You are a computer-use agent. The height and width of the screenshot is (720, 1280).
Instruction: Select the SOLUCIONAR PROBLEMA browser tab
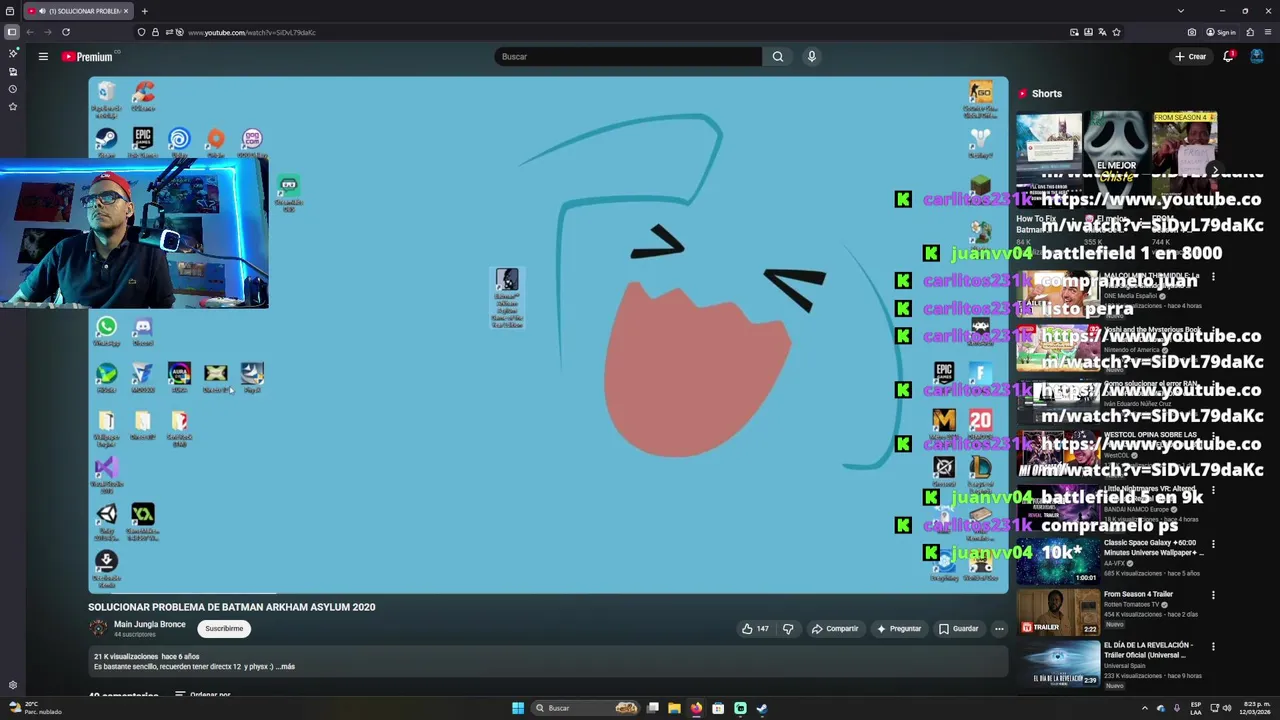click(x=79, y=11)
